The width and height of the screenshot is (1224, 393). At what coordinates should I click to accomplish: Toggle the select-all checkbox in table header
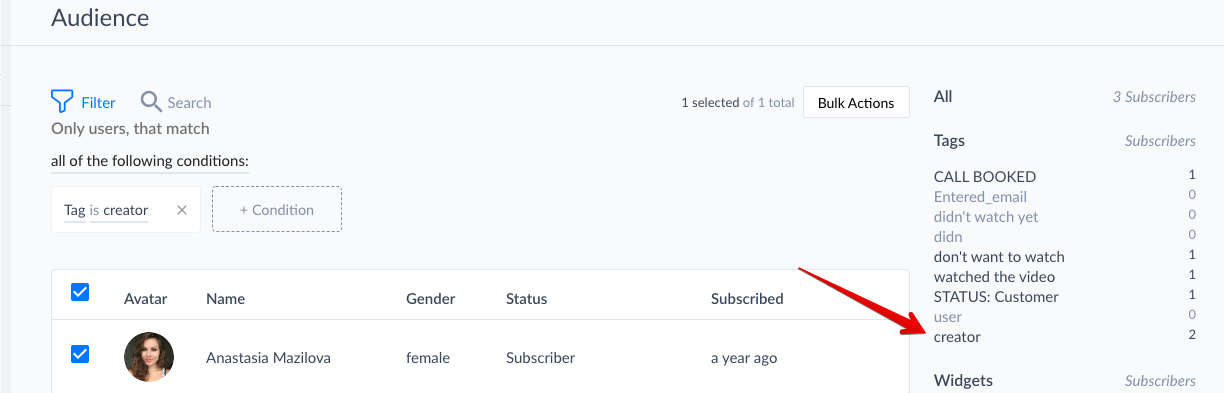[x=80, y=292]
